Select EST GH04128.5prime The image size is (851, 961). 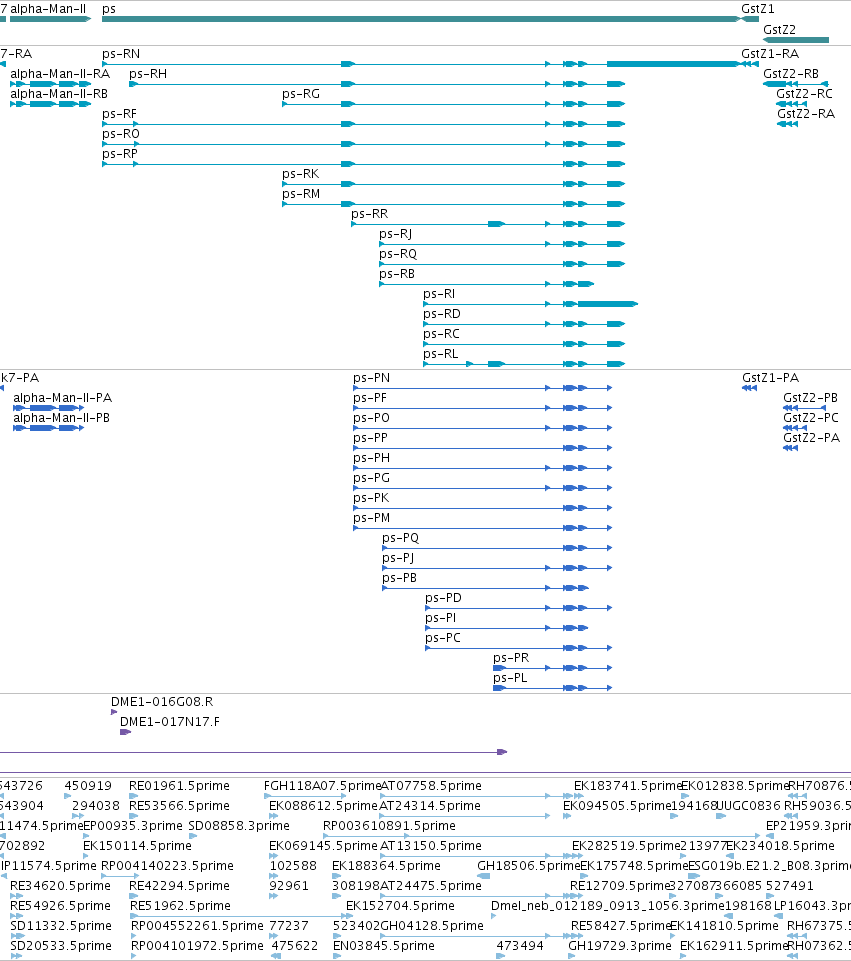[x=482, y=936]
